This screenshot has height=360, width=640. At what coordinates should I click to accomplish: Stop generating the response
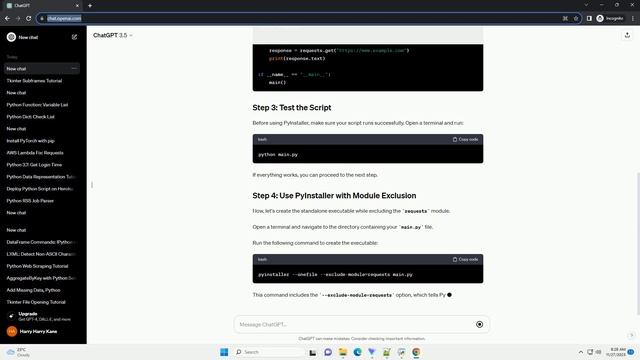point(480,324)
